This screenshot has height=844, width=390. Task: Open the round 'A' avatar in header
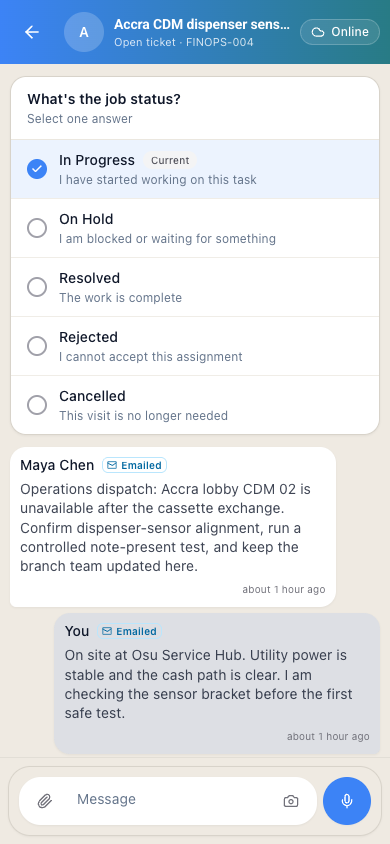(x=84, y=32)
